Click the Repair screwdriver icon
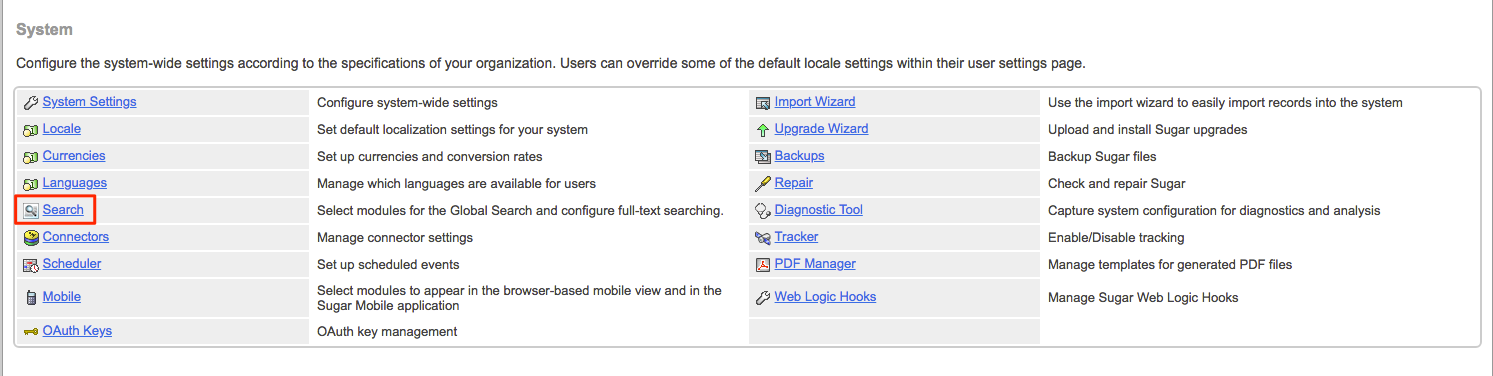This screenshot has width=1493, height=376. [763, 183]
